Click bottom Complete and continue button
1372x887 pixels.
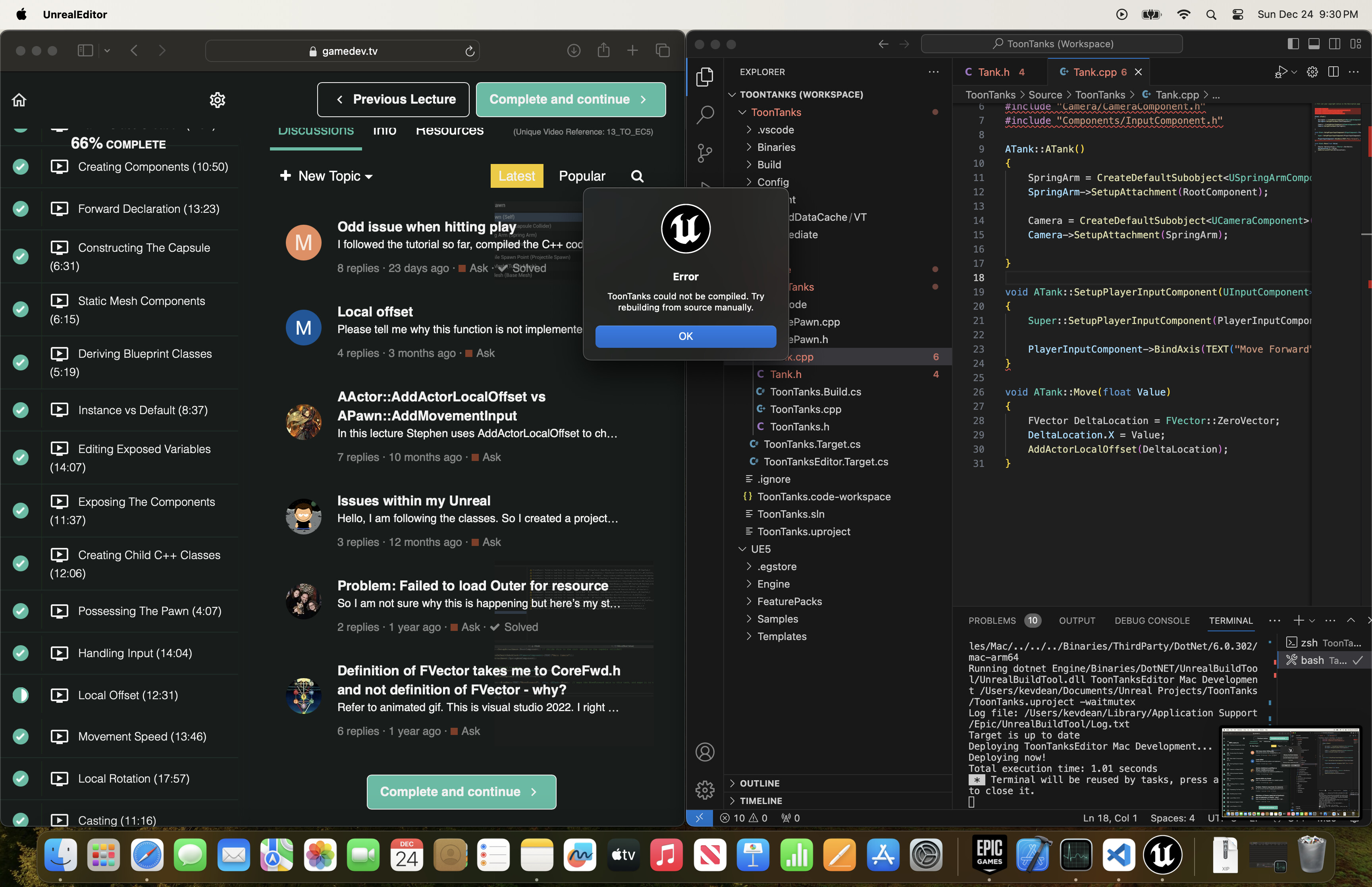tap(461, 791)
